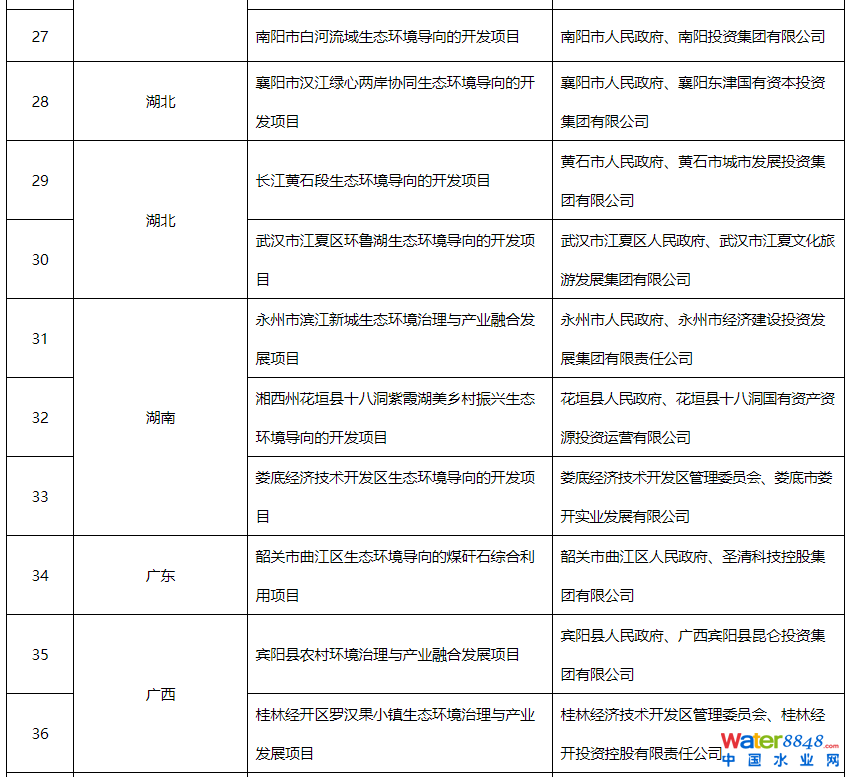Click the 韶关市曲江区 project name
Viewport: 849px width, 777px height.
(396, 575)
